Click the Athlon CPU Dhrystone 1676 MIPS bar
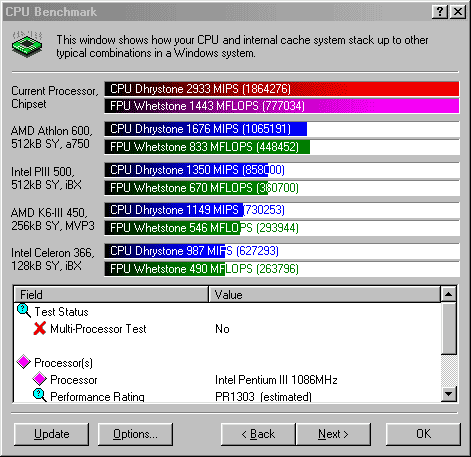The image size is (471, 457). 206,129
